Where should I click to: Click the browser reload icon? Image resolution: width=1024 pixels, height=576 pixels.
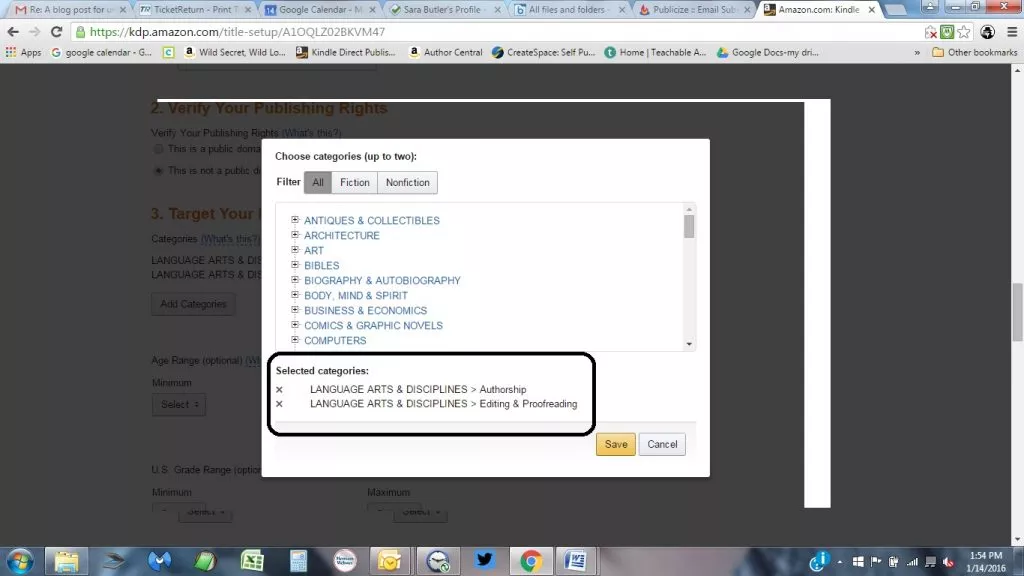[56, 32]
